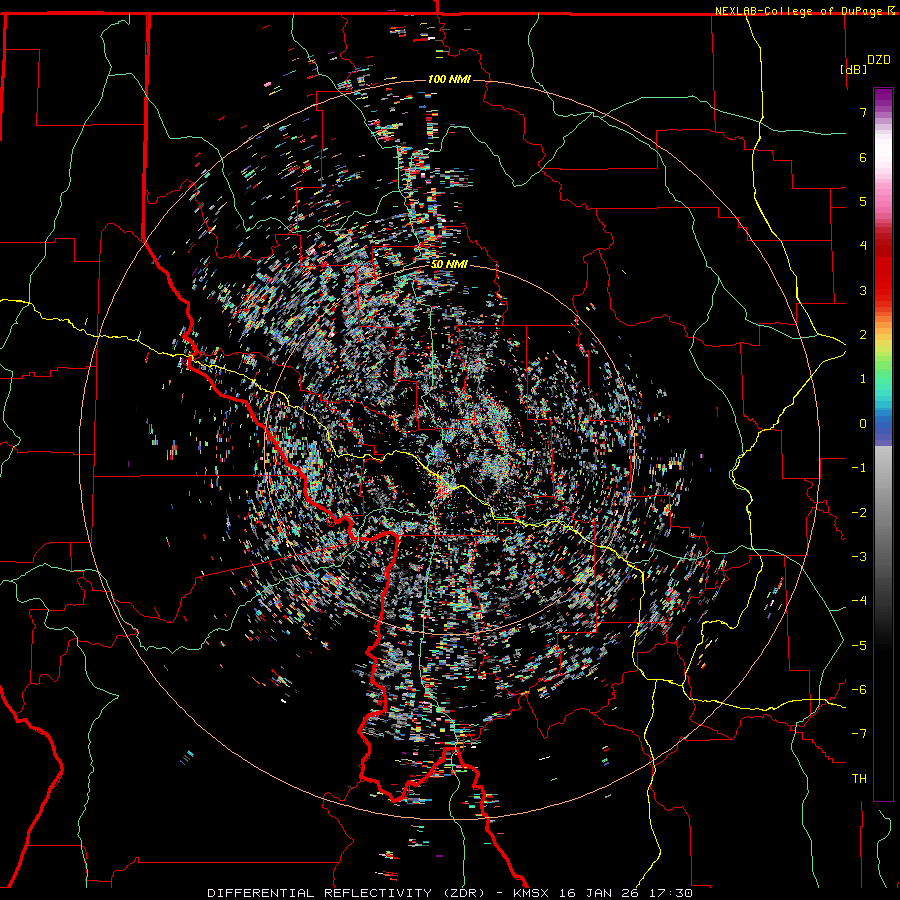The height and width of the screenshot is (900, 900).
Task: Click the 'KMSX' station identifier in caption
Action: pyautogui.click(x=533, y=893)
